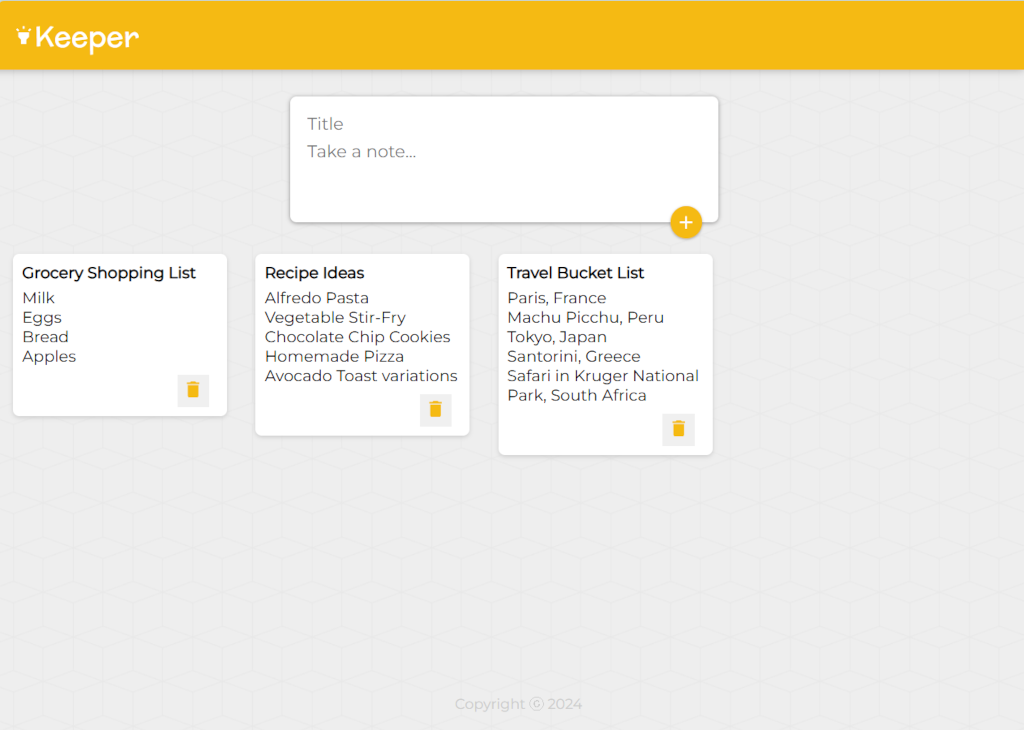Click 'Paris, France' in the travel note

556,298
